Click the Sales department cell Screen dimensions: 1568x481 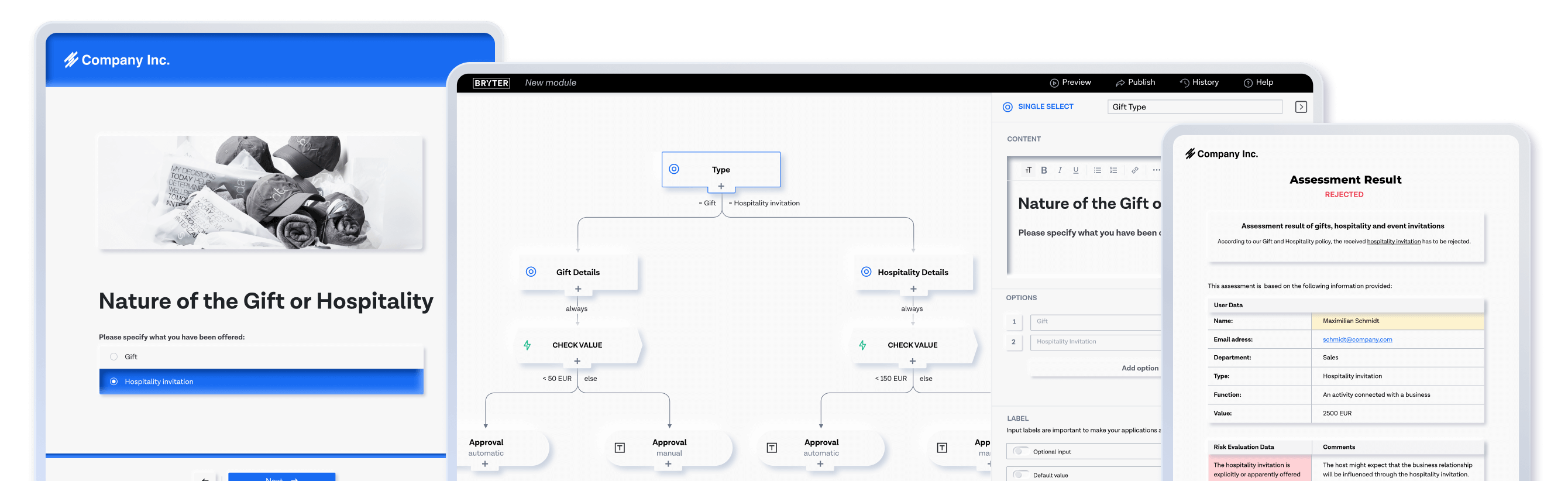(x=1398, y=358)
